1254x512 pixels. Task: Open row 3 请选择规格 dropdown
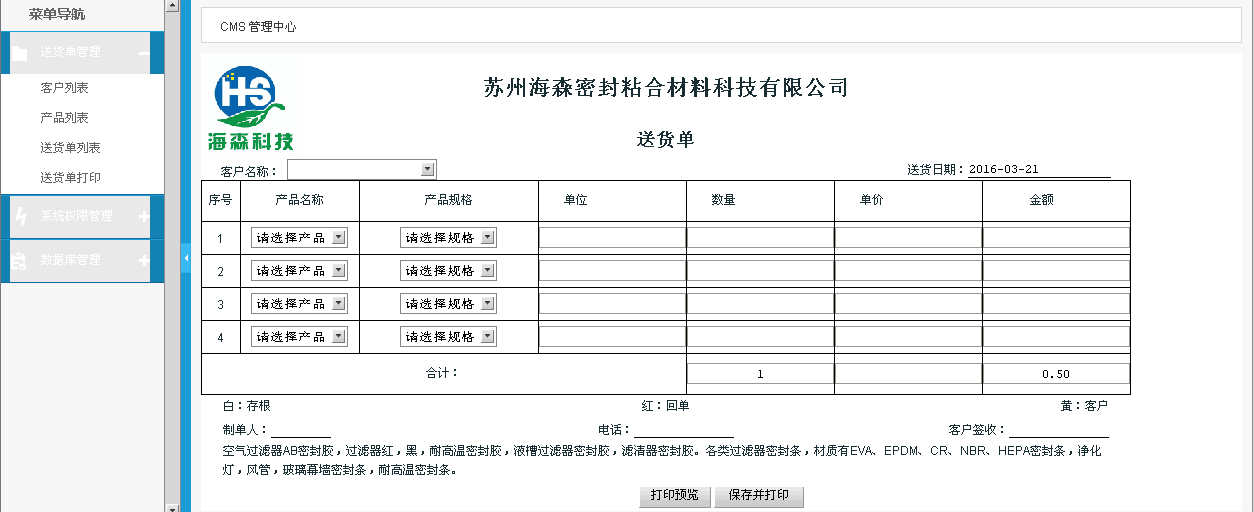(448, 304)
